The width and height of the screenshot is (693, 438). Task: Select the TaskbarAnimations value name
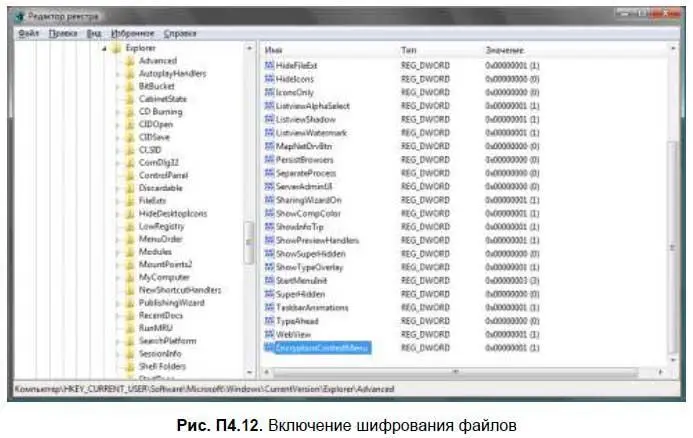point(312,308)
